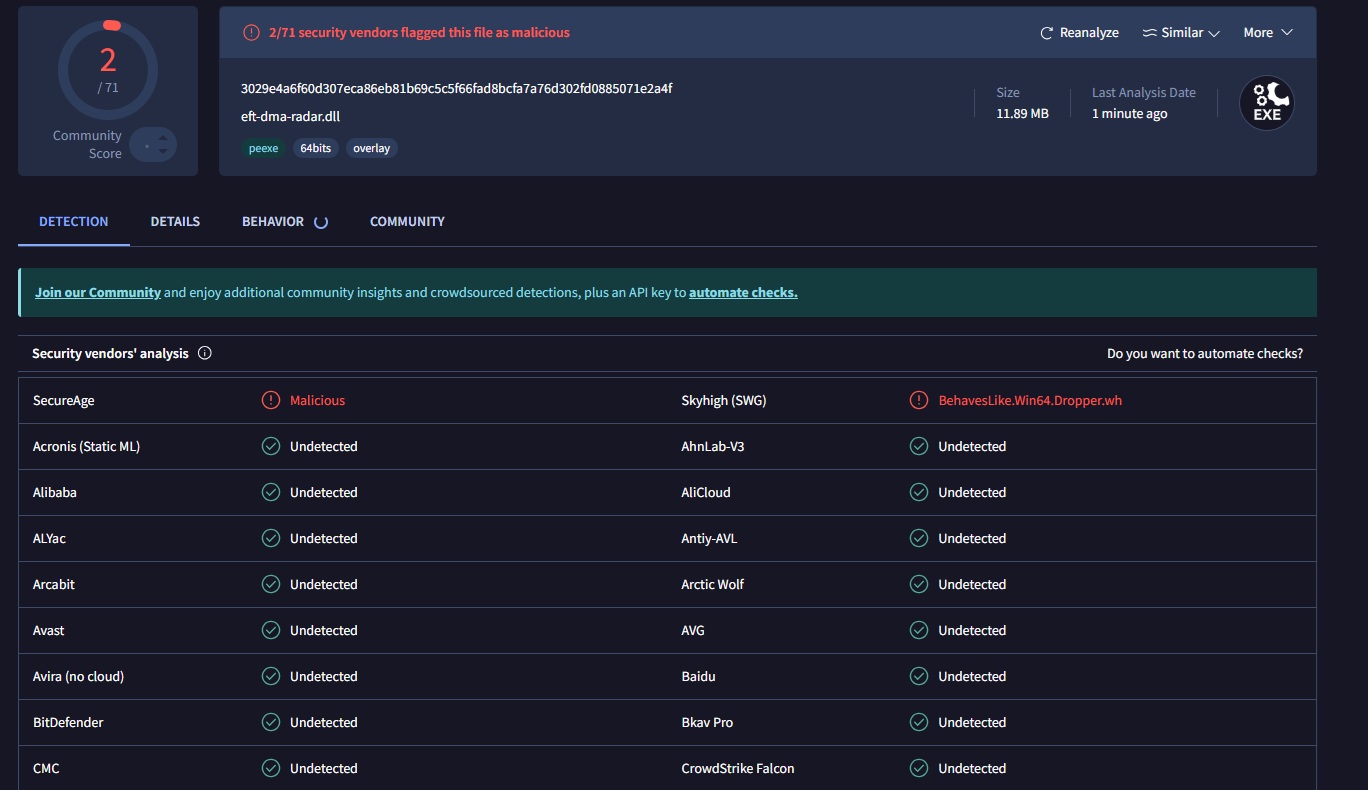
Task: Downvote the Community Score with the down arrow
Action: tap(162, 153)
